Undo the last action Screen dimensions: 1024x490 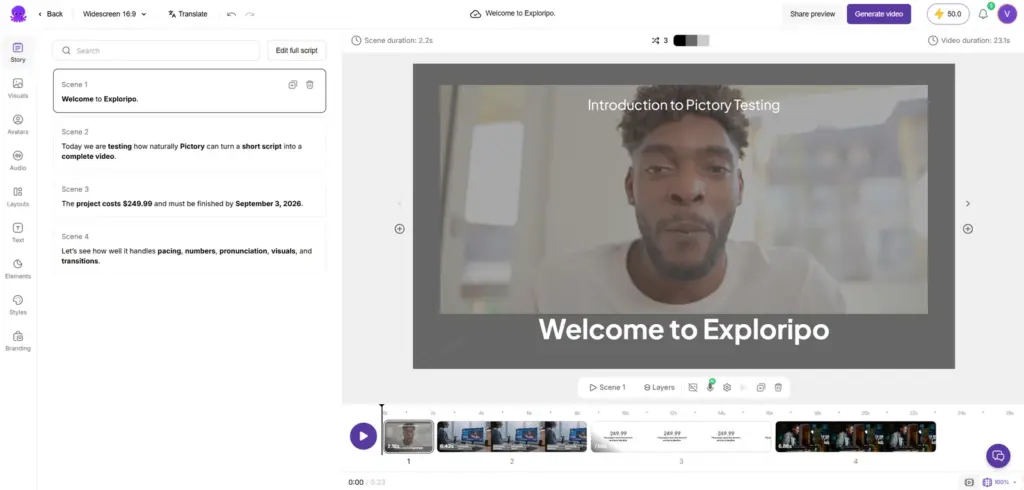[231, 14]
